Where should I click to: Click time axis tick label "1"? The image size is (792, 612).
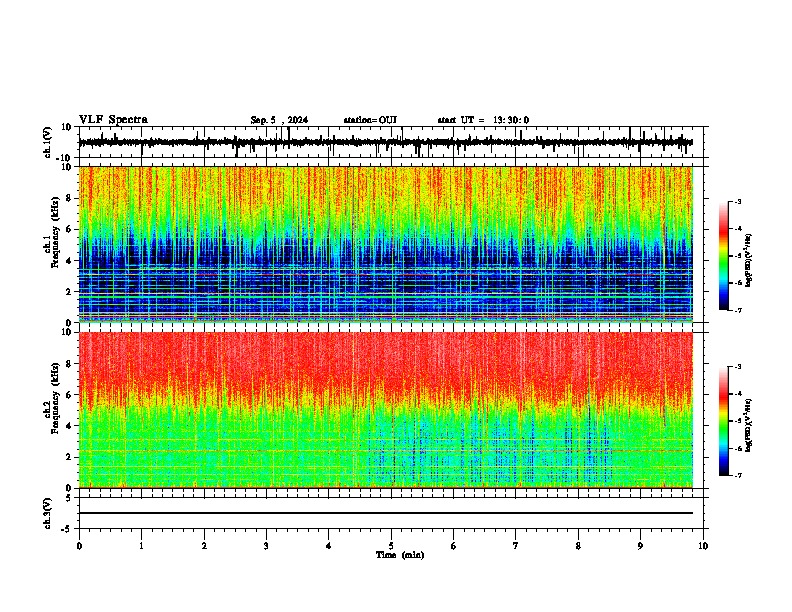[141, 546]
